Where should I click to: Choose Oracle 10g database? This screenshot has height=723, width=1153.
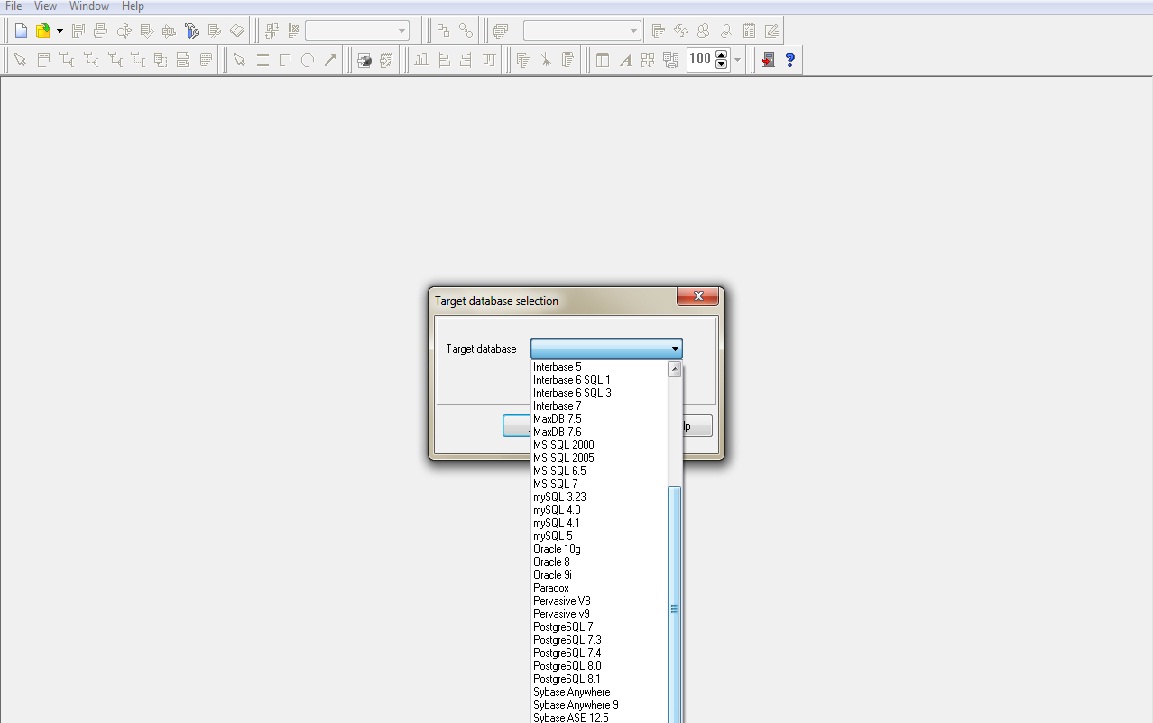pyautogui.click(x=599, y=549)
